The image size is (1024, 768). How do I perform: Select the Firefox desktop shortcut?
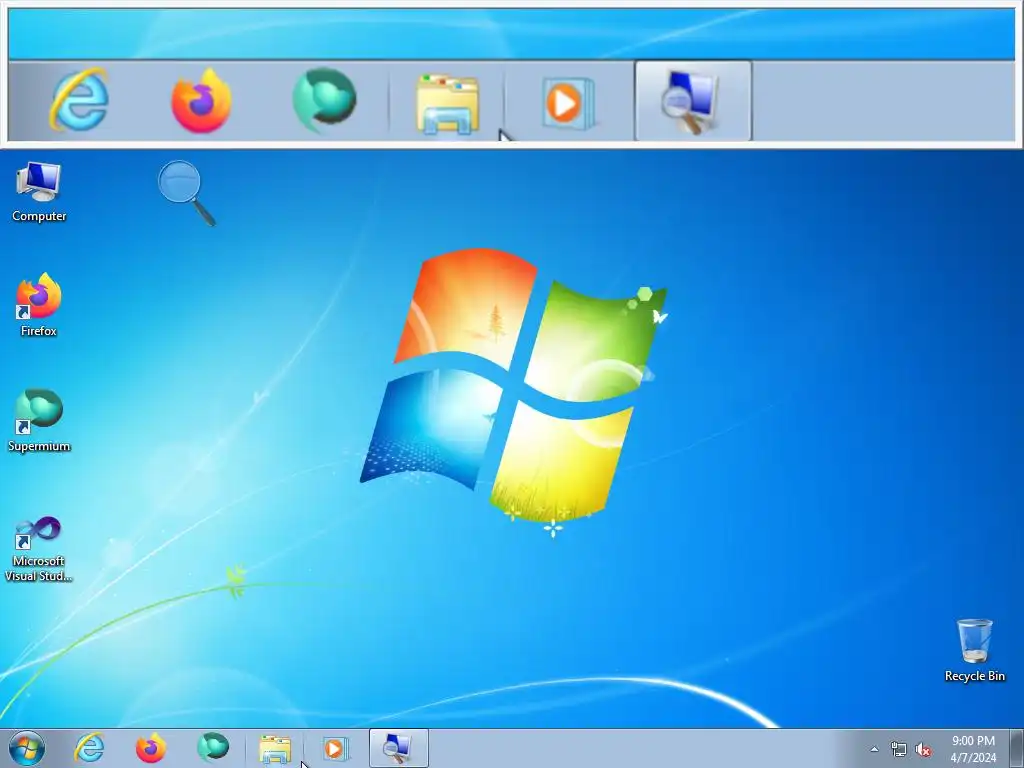point(39,305)
